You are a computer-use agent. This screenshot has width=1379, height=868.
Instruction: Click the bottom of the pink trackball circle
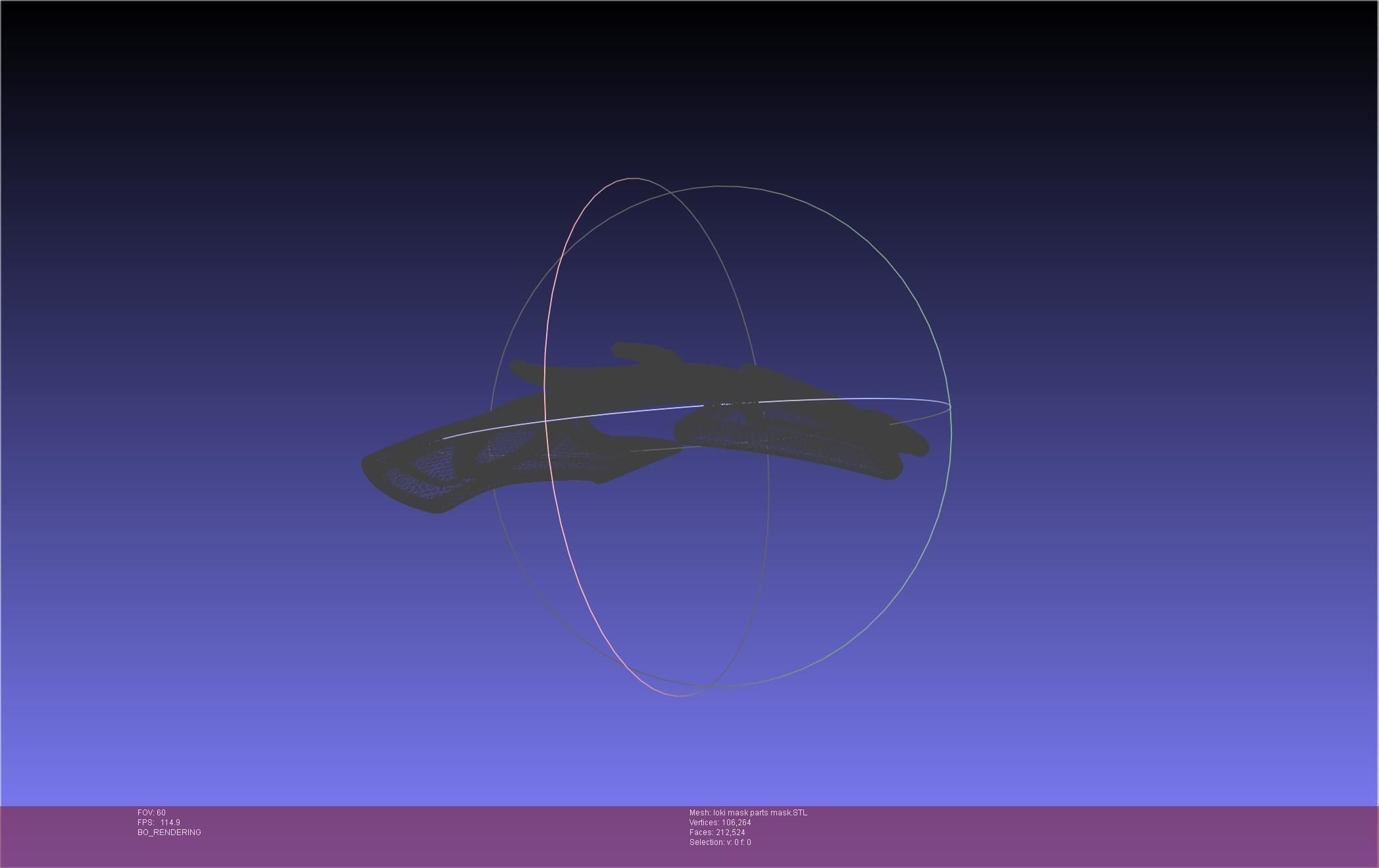pos(678,695)
